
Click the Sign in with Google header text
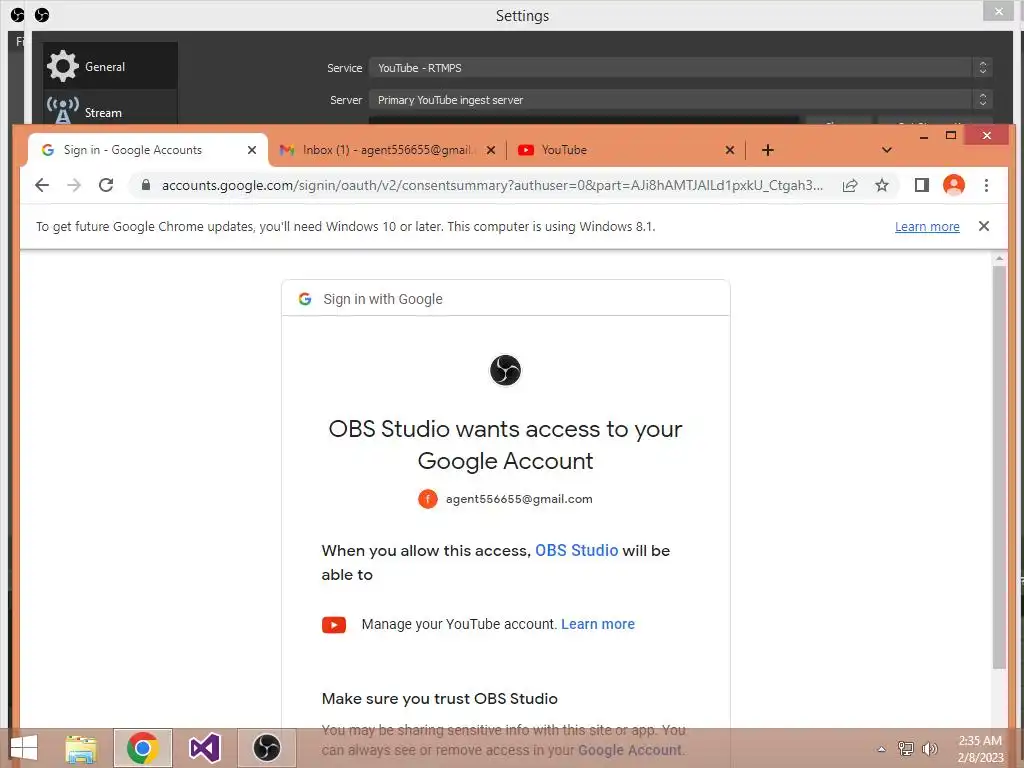click(x=383, y=299)
